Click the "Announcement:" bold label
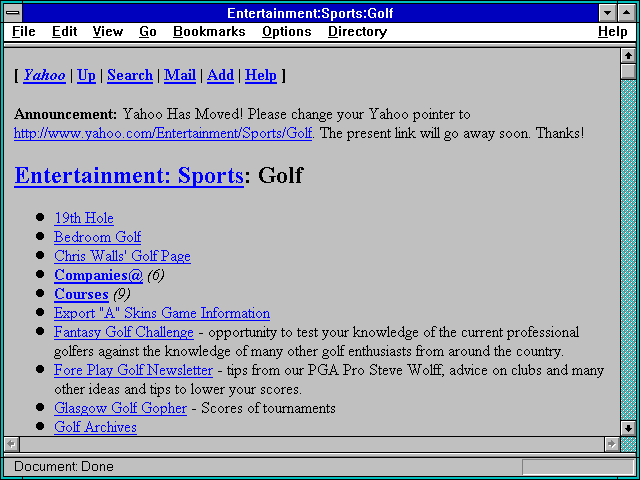This screenshot has height=480, width=640. click(x=65, y=114)
